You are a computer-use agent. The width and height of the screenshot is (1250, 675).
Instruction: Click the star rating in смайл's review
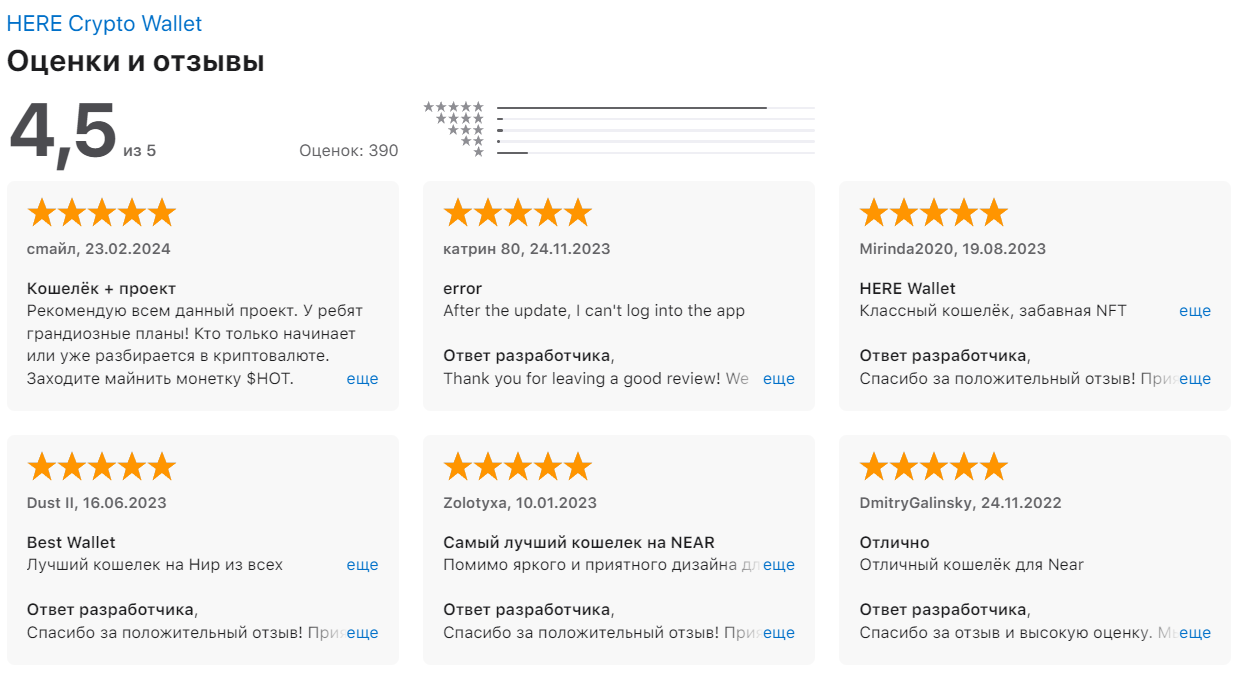click(x=101, y=213)
